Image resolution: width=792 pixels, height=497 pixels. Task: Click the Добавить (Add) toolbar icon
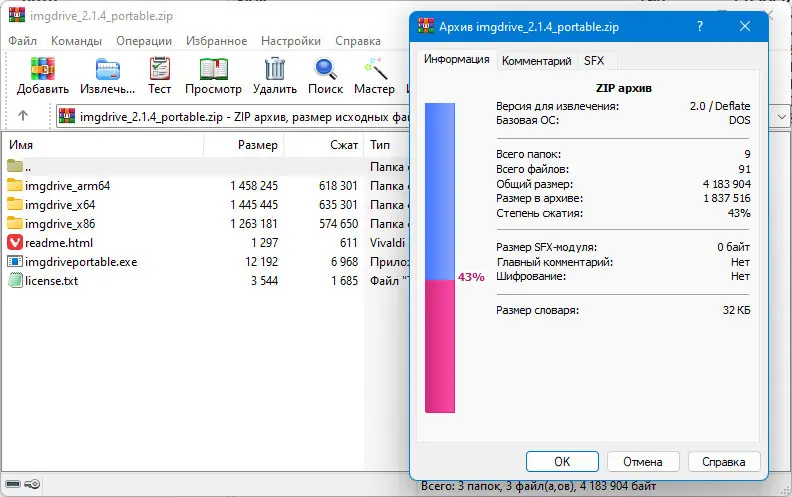pos(42,69)
